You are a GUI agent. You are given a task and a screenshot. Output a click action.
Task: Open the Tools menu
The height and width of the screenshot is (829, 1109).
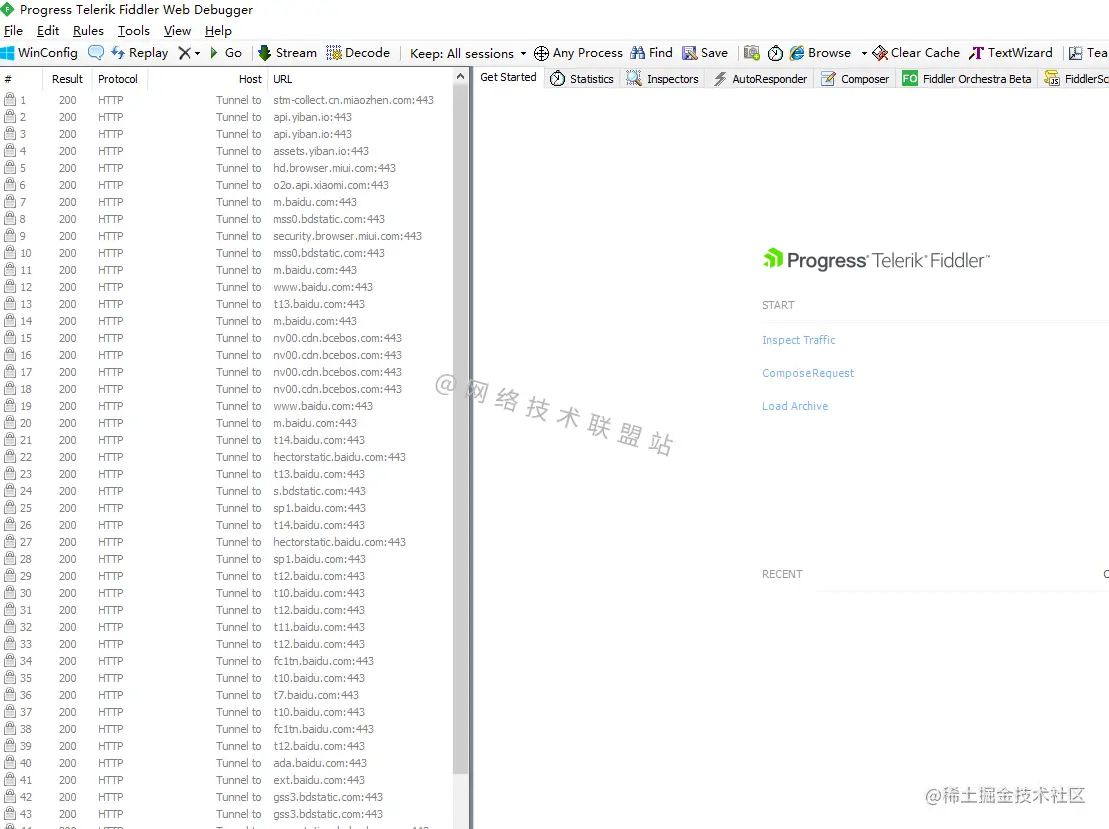[x=134, y=30]
